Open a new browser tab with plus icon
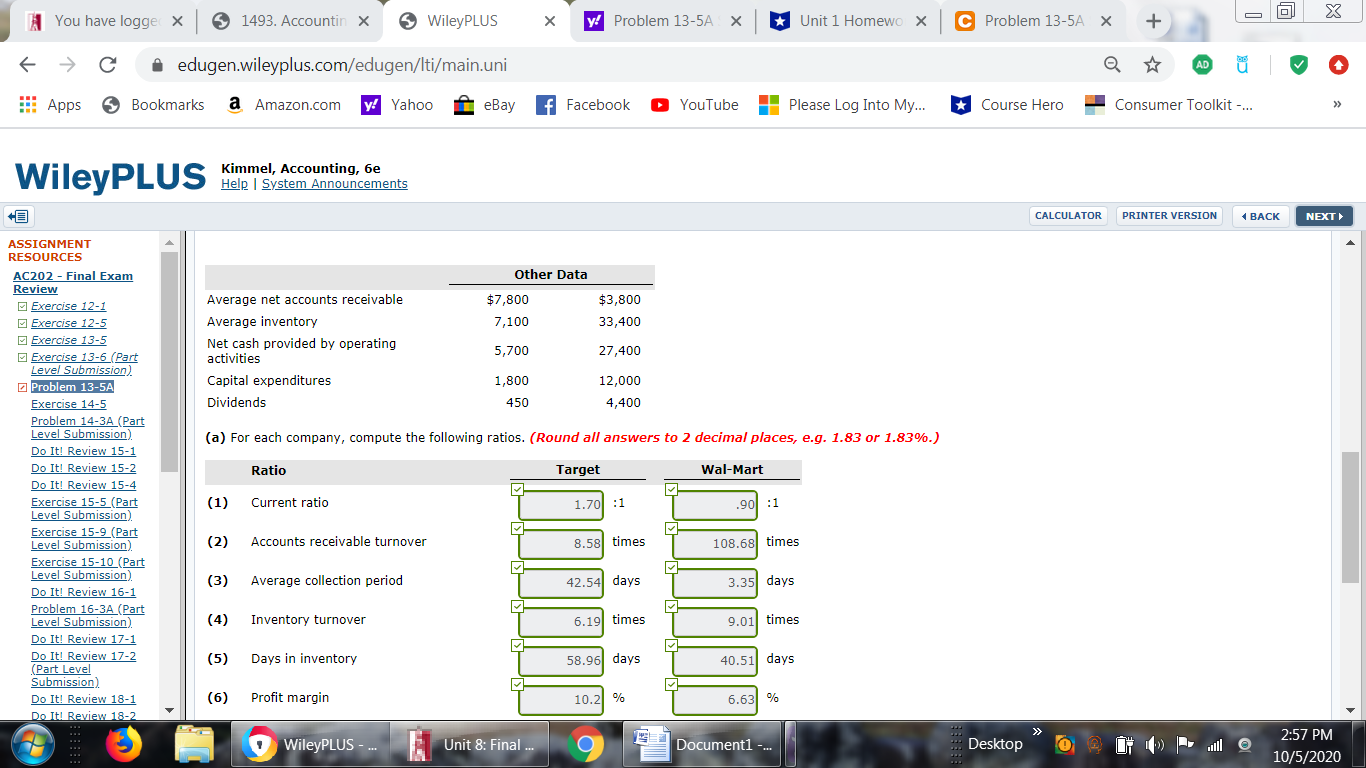 click(x=1154, y=21)
